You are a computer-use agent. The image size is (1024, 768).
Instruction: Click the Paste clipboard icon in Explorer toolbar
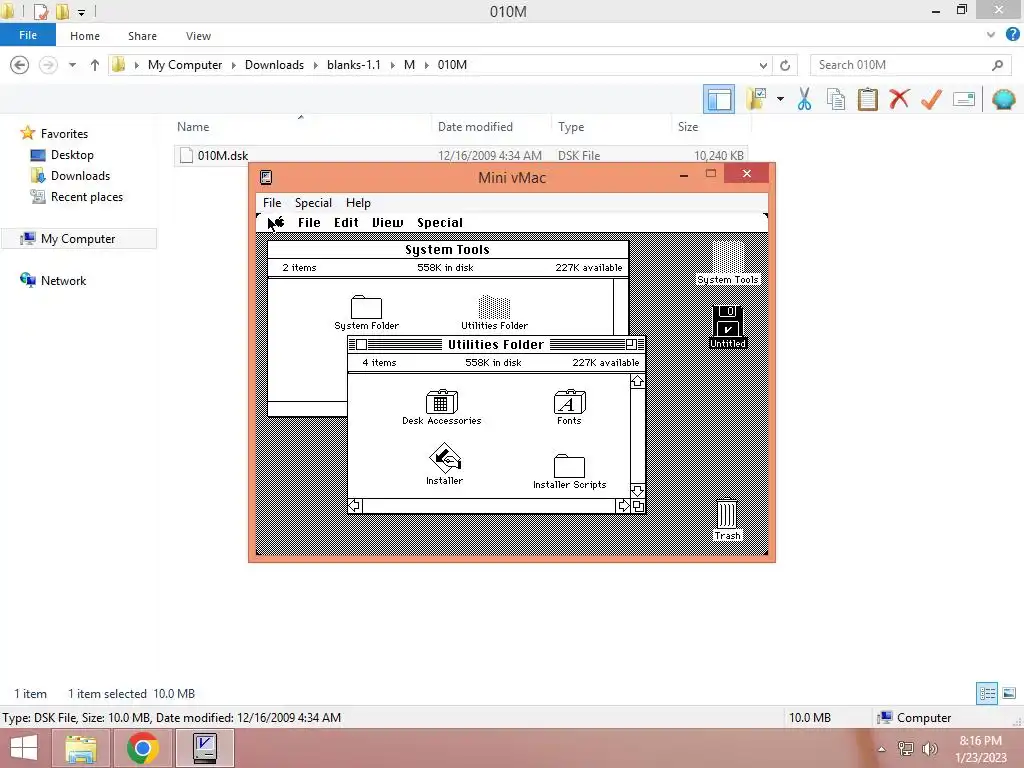(x=867, y=99)
